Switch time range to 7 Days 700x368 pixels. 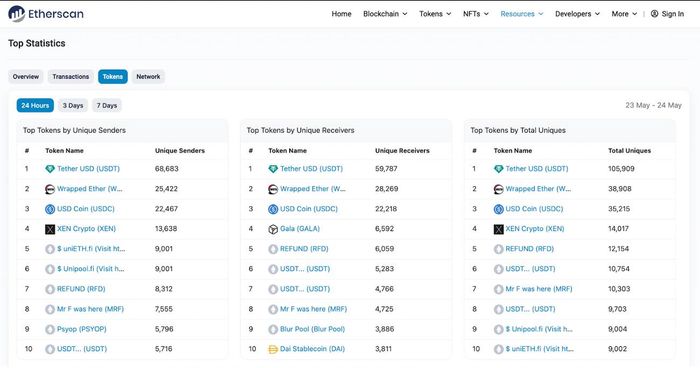[107, 105]
